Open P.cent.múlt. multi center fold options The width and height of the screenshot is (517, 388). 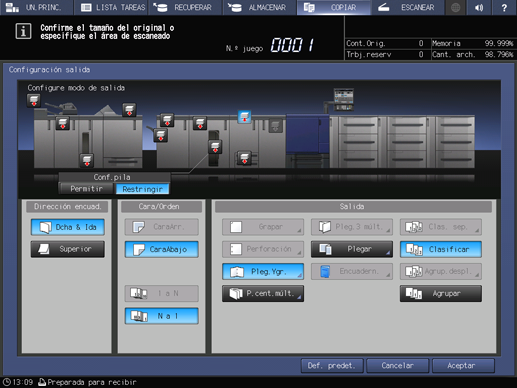tap(263, 294)
